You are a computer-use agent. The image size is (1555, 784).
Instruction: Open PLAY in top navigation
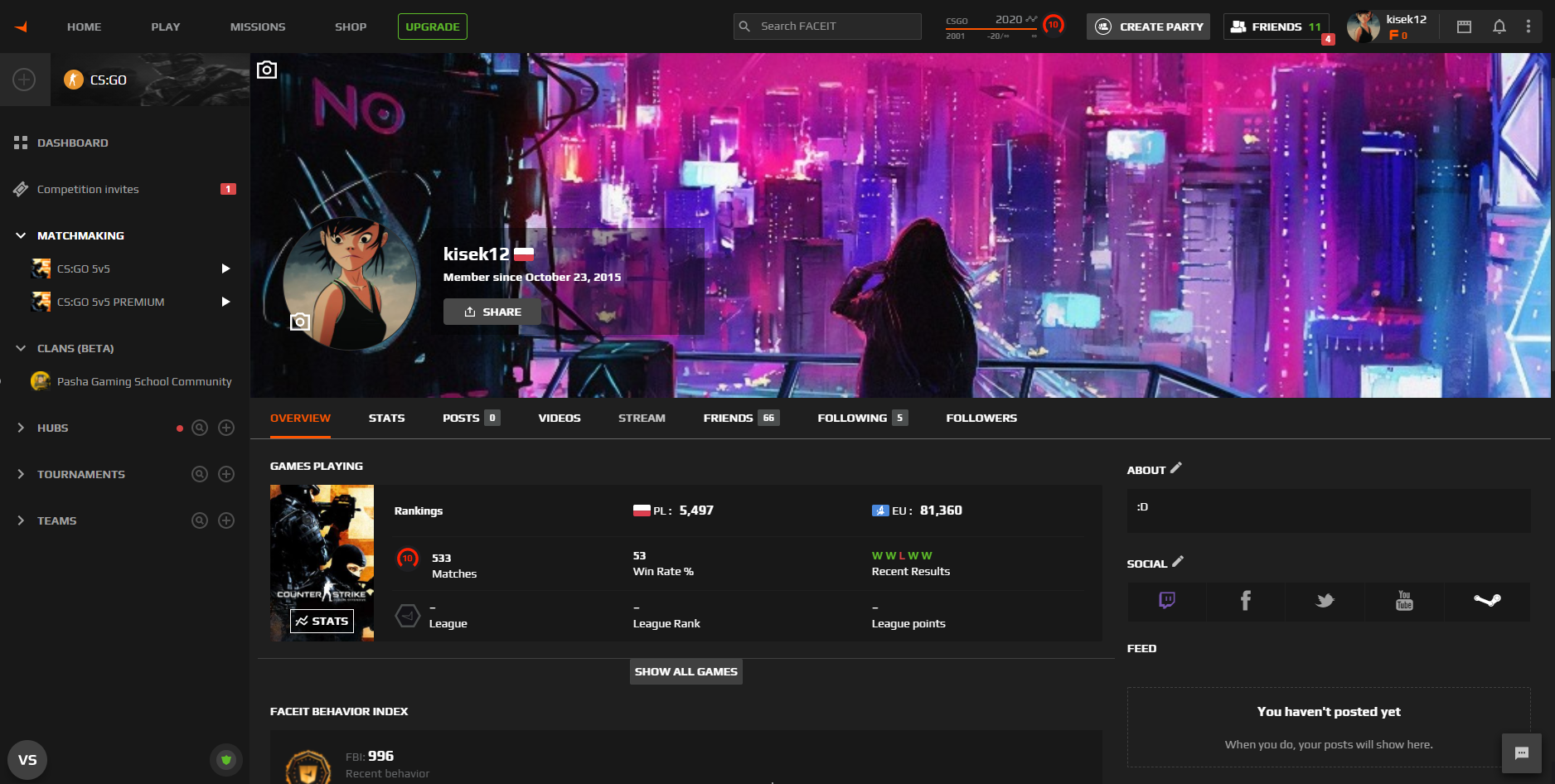click(x=166, y=27)
